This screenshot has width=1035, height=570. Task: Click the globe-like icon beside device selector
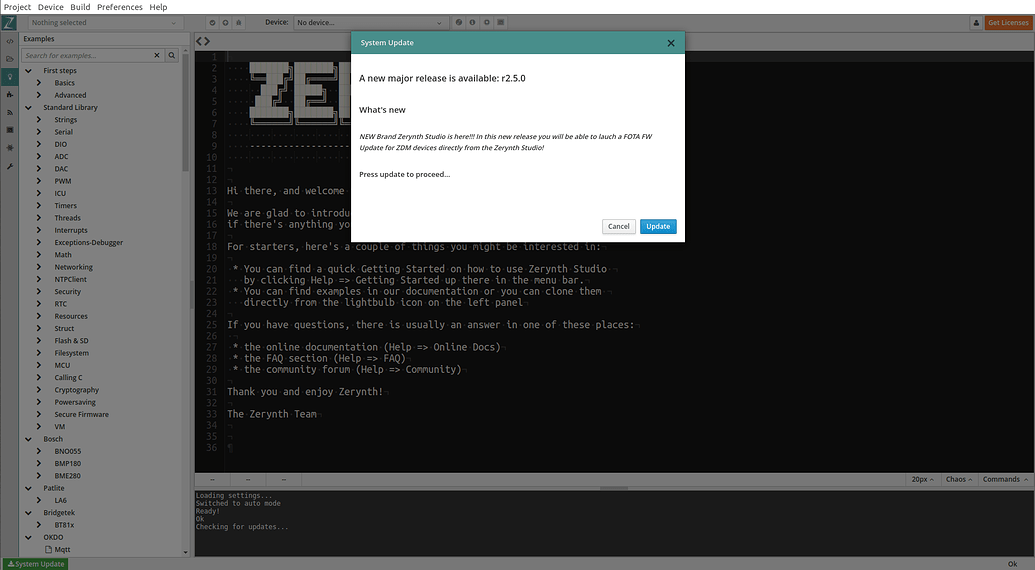(459, 22)
